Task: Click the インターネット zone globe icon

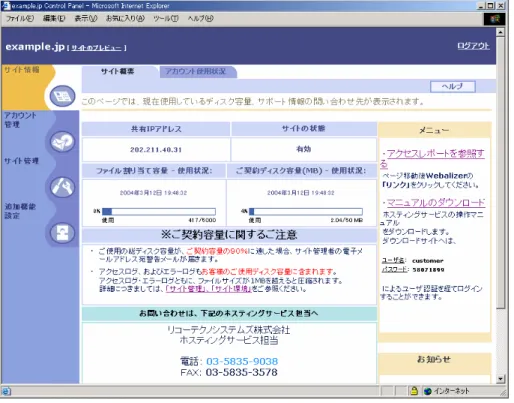Action: 428,391
